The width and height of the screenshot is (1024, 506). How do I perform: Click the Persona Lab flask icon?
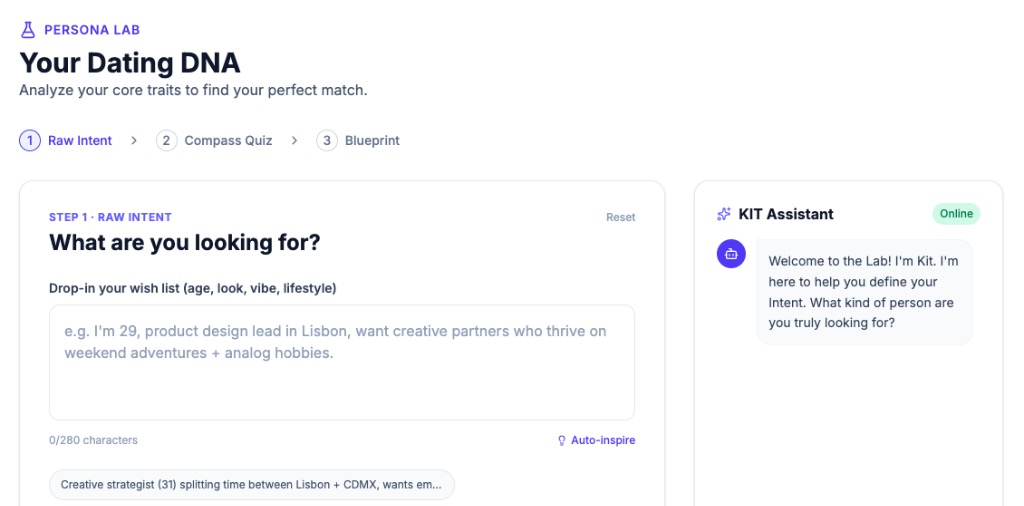click(28, 30)
